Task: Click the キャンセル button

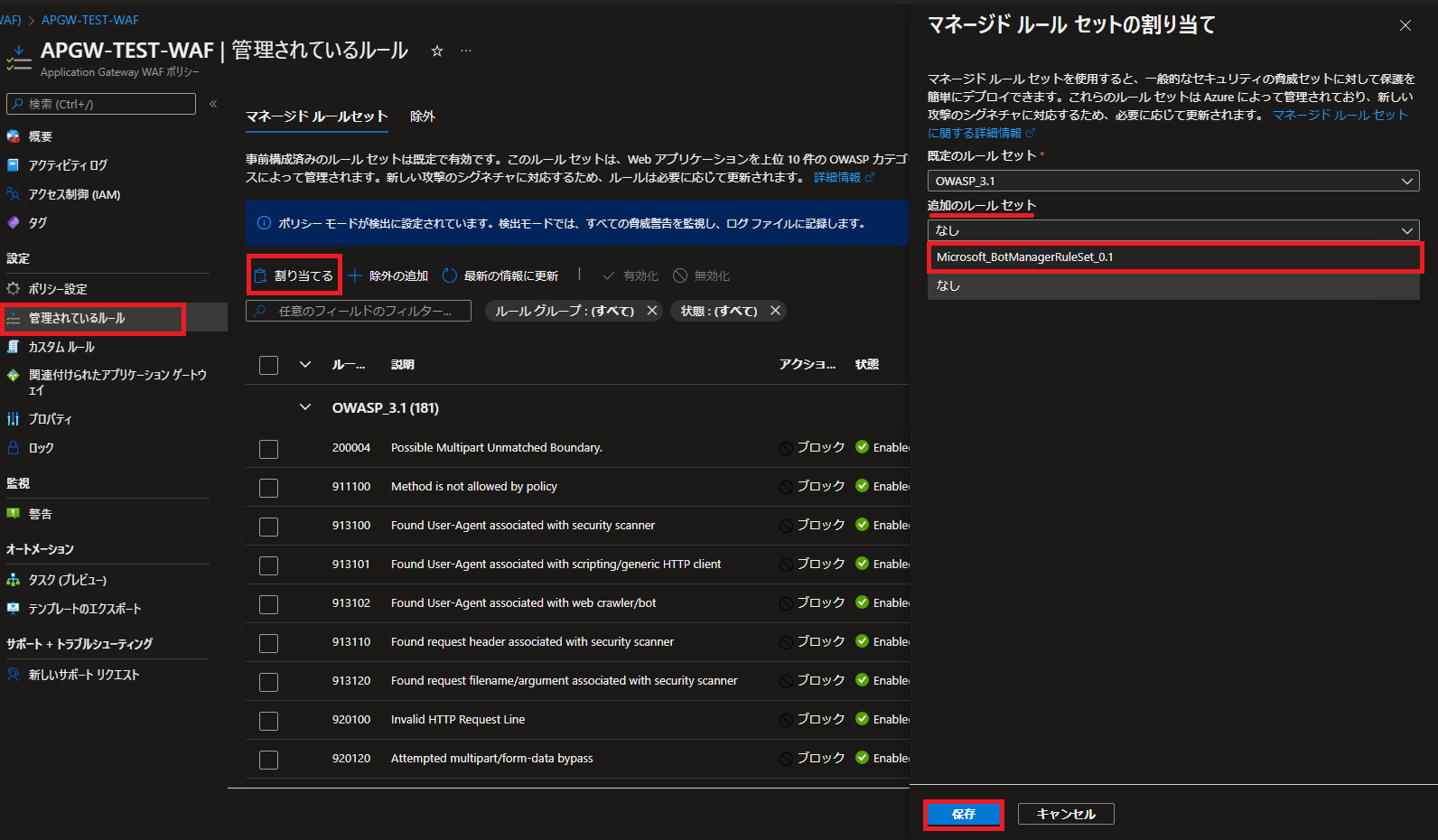Action: [1066, 814]
